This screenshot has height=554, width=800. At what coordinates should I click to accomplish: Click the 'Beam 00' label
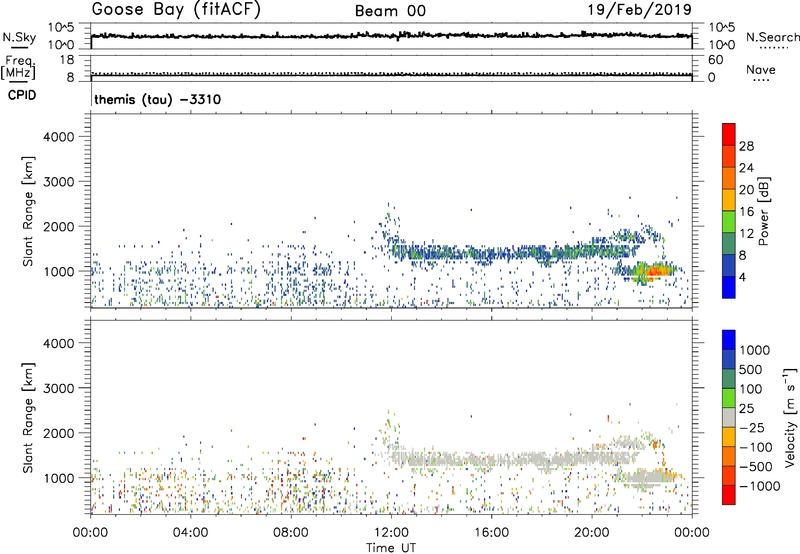[x=390, y=11]
